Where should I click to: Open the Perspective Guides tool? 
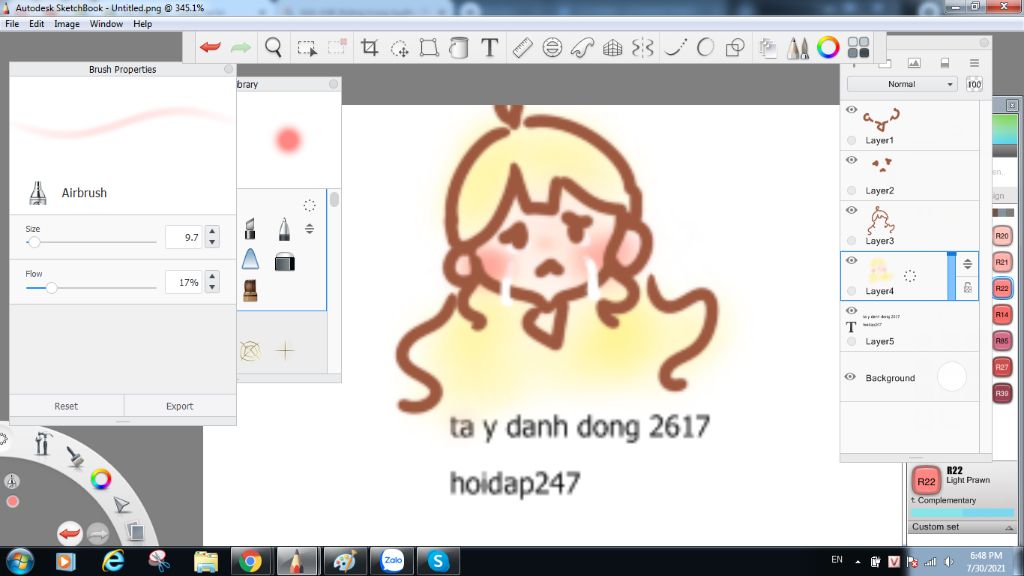[x=613, y=48]
